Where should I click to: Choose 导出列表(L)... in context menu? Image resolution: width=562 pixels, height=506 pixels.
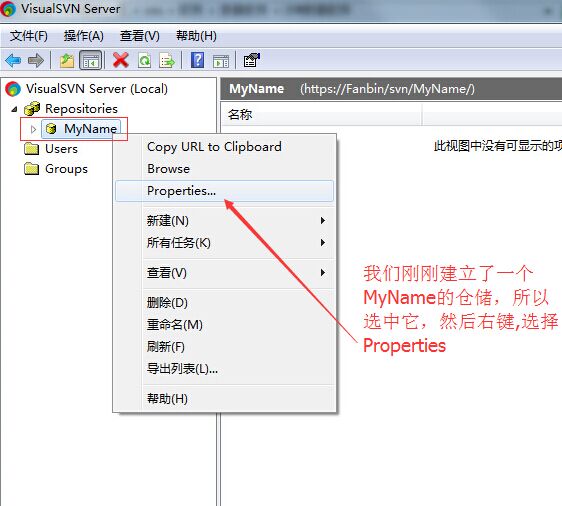point(224,369)
